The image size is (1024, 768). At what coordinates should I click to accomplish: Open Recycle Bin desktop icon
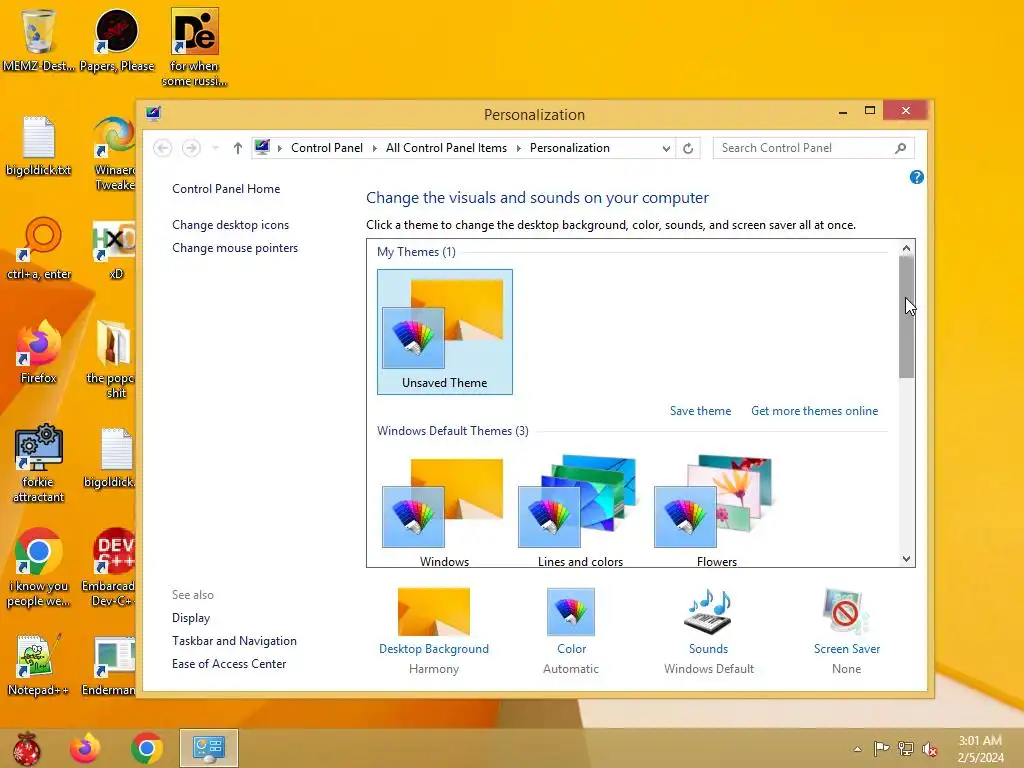point(39,40)
